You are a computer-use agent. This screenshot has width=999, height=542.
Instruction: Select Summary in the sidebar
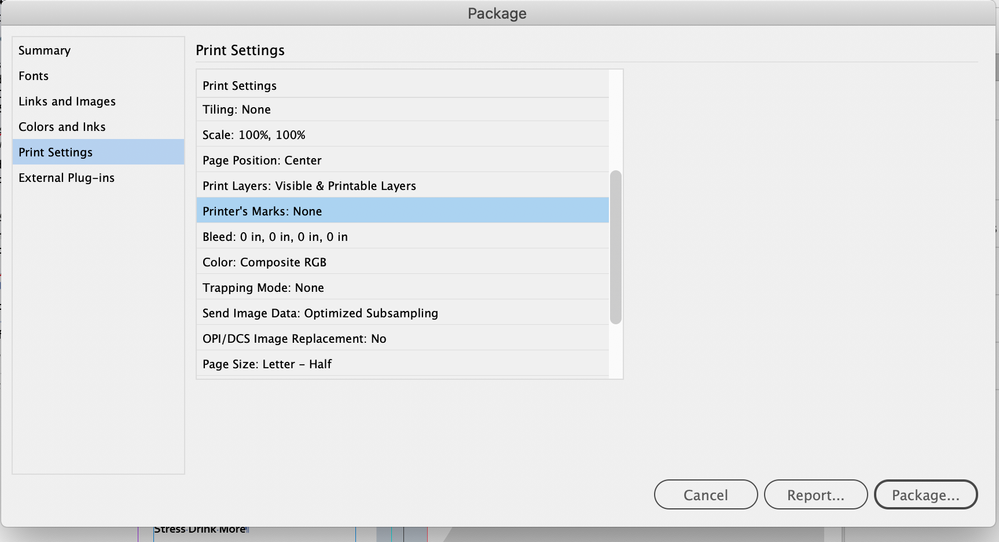pos(45,50)
